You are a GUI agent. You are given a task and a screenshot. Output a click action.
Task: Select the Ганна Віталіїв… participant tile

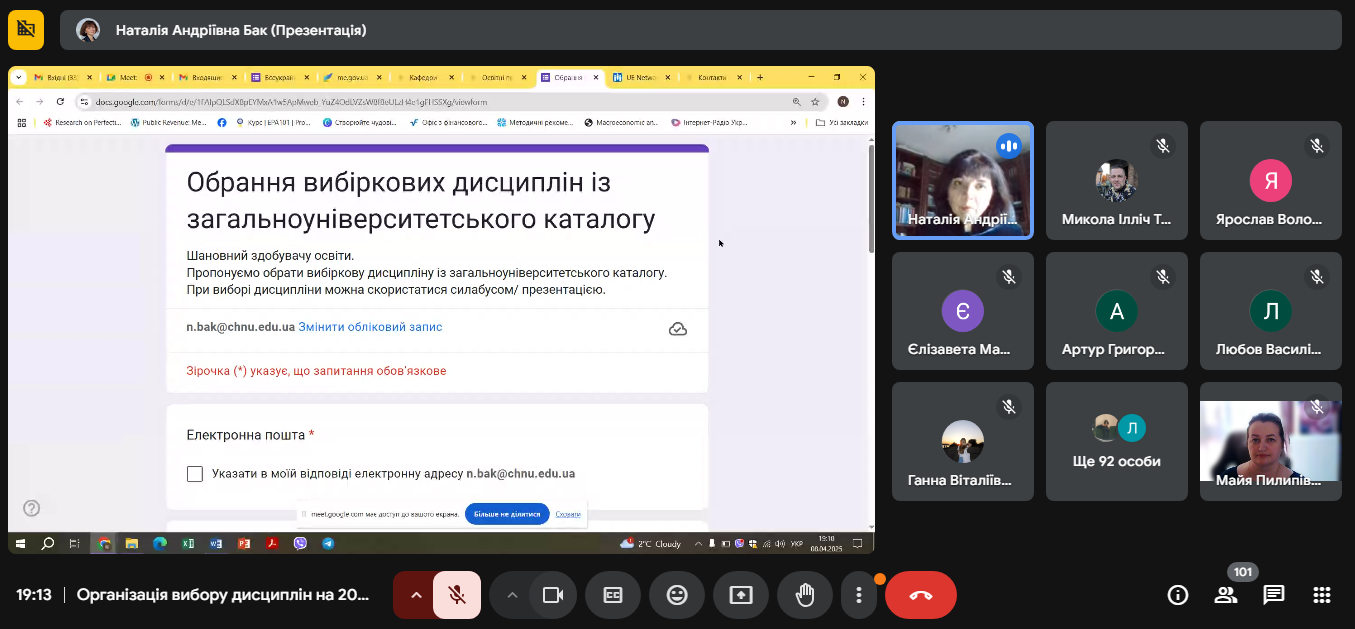click(963, 441)
